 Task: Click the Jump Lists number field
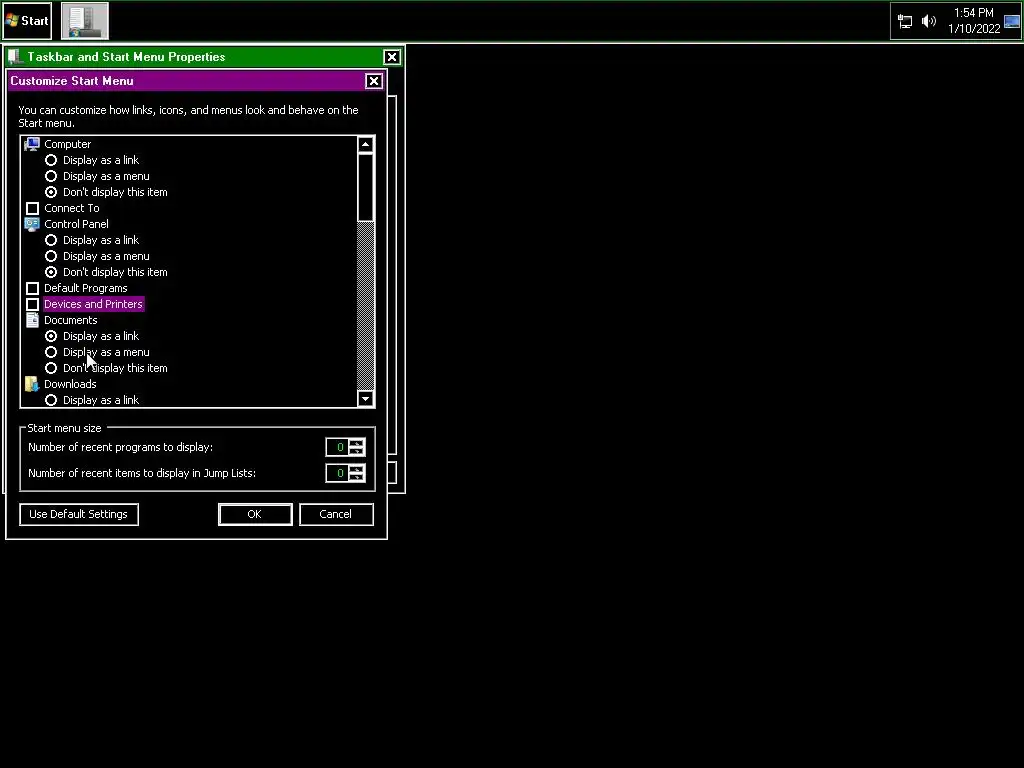pos(337,473)
